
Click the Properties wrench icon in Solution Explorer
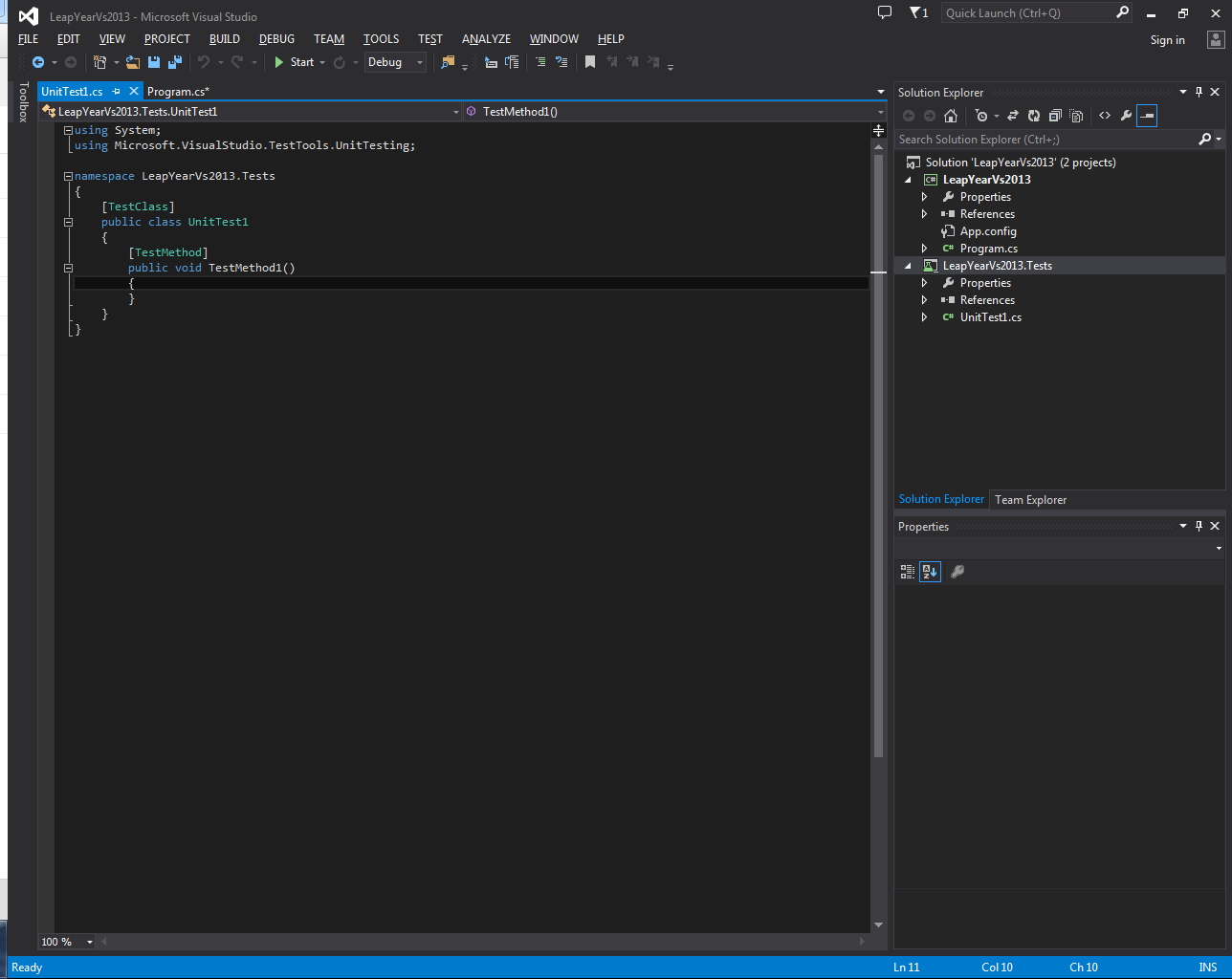1126,116
